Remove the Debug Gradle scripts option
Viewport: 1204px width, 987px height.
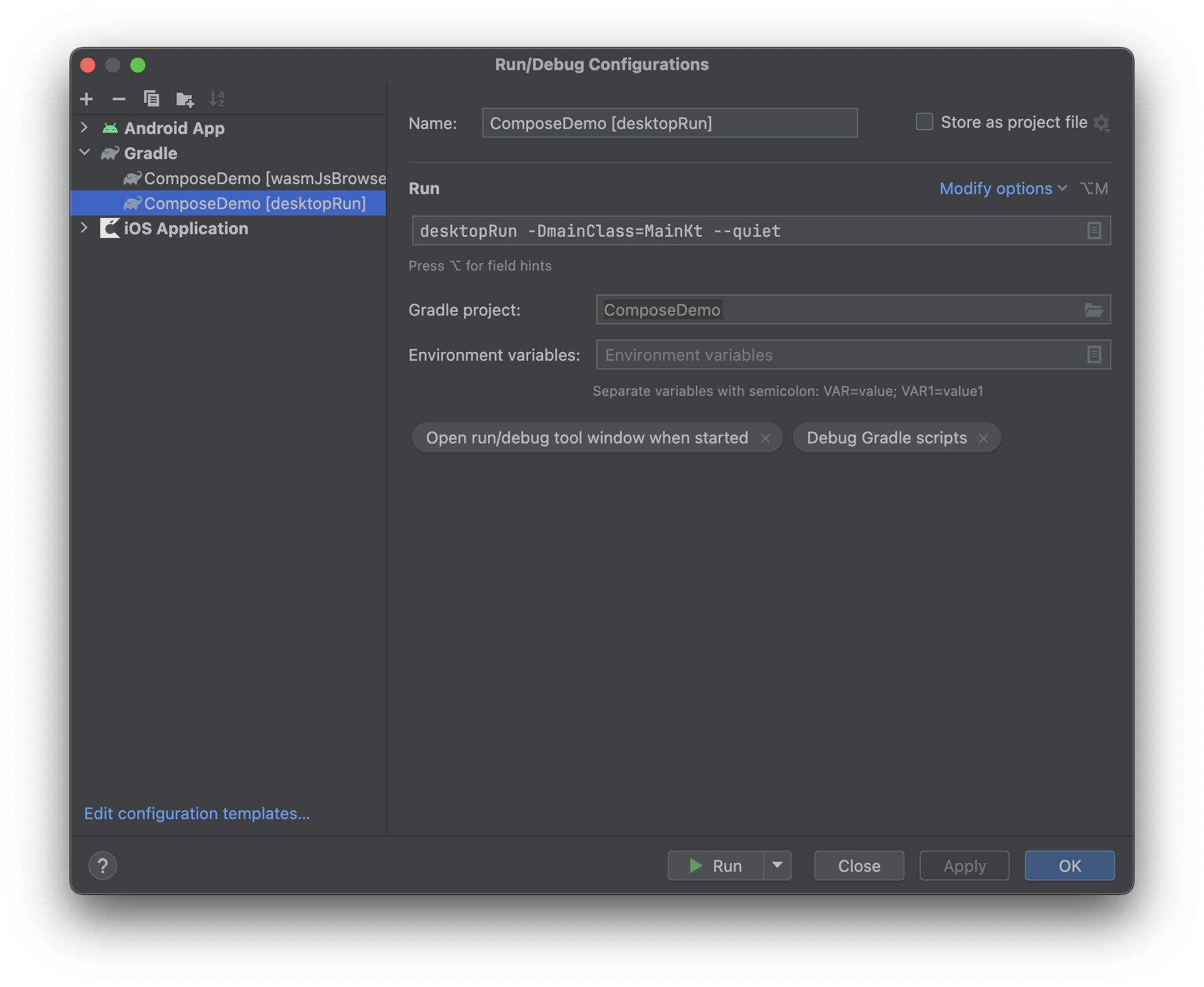coord(983,438)
